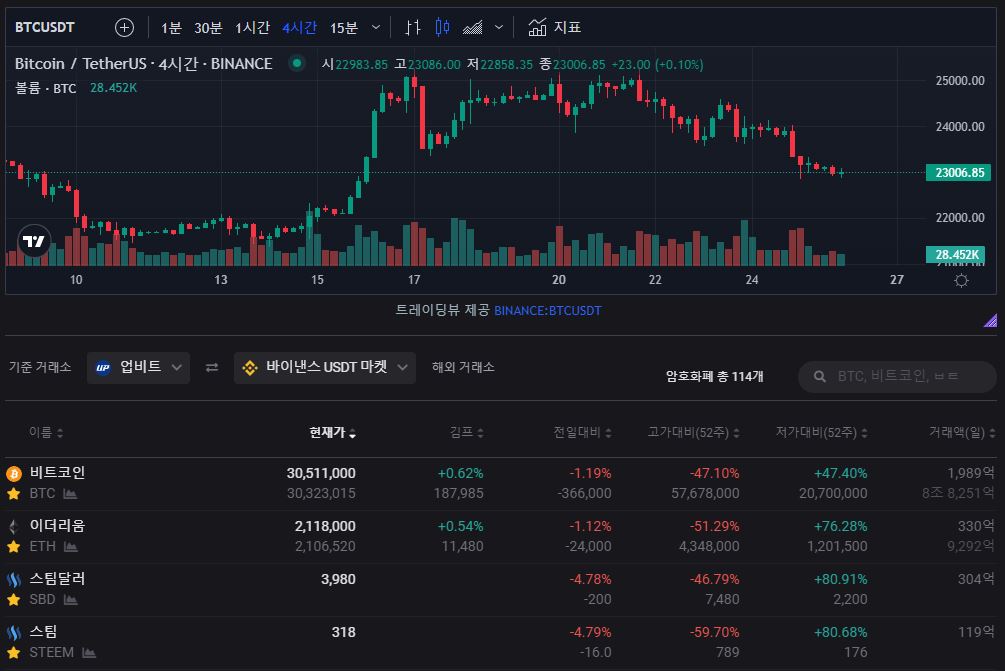Toggle favorite star for BTC

pyautogui.click(x=13, y=493)
